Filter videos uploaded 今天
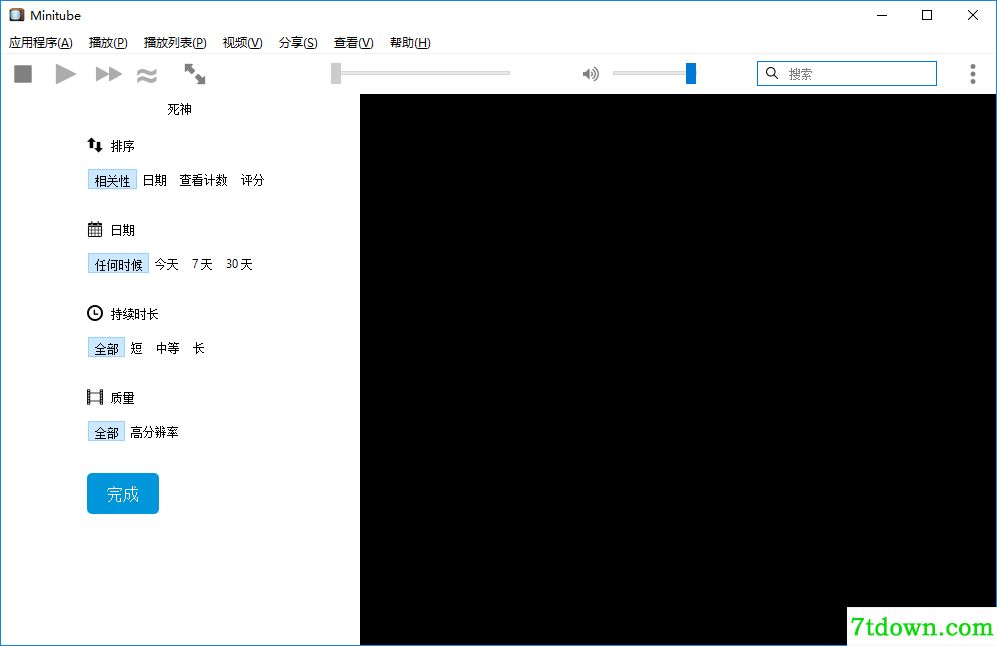The width and height of the screenshot is (997, 646). pyautogui.click(x=167, y=264)
